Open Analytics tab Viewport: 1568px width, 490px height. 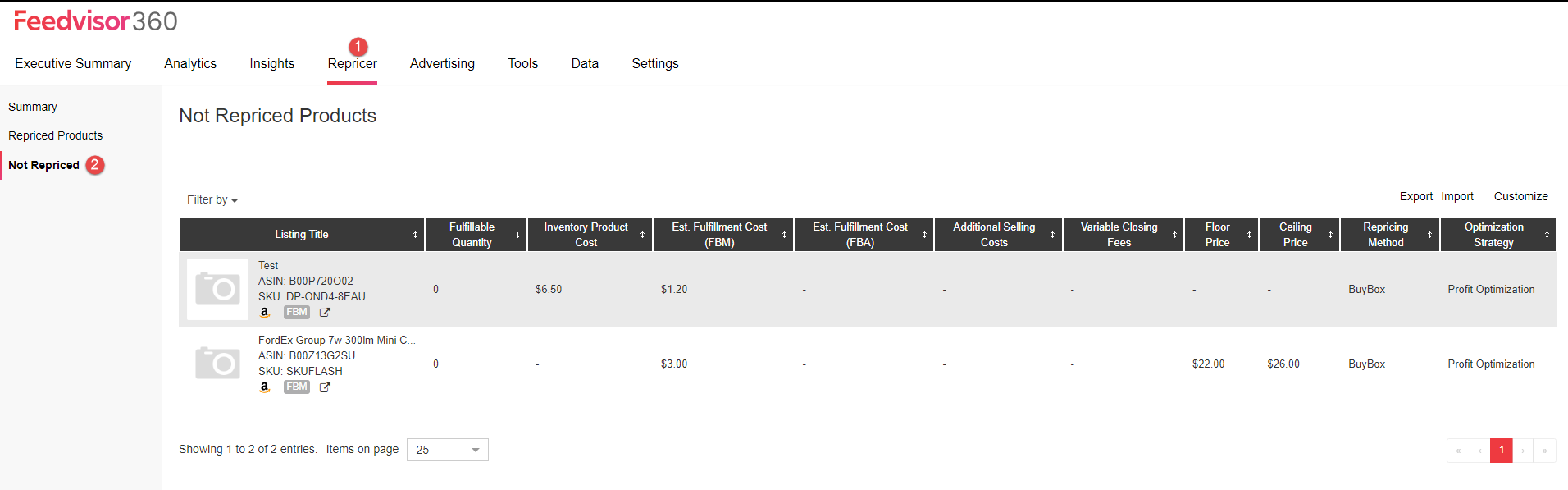coord(190,64)
